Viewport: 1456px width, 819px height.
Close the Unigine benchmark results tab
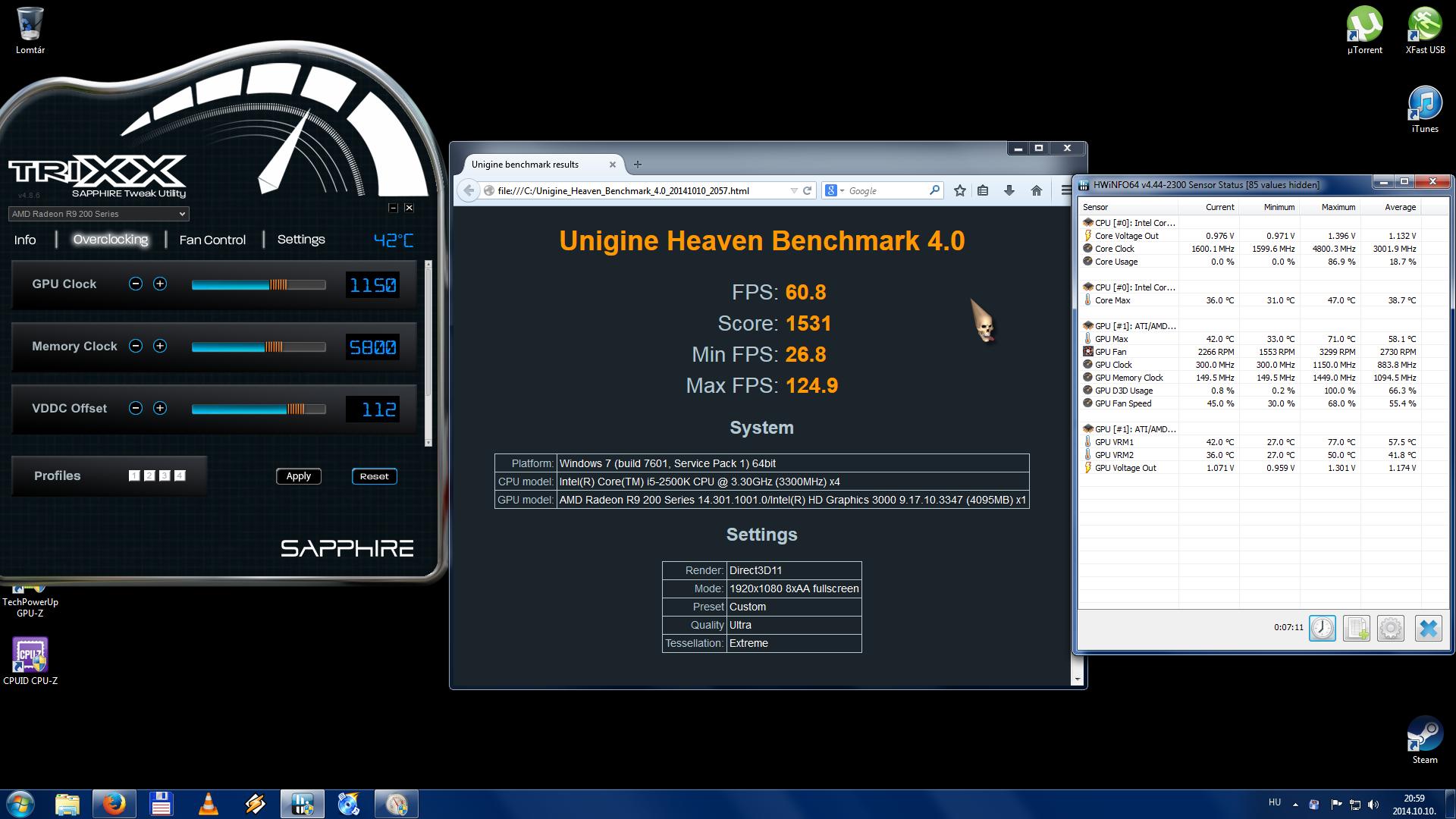[613, 164]
